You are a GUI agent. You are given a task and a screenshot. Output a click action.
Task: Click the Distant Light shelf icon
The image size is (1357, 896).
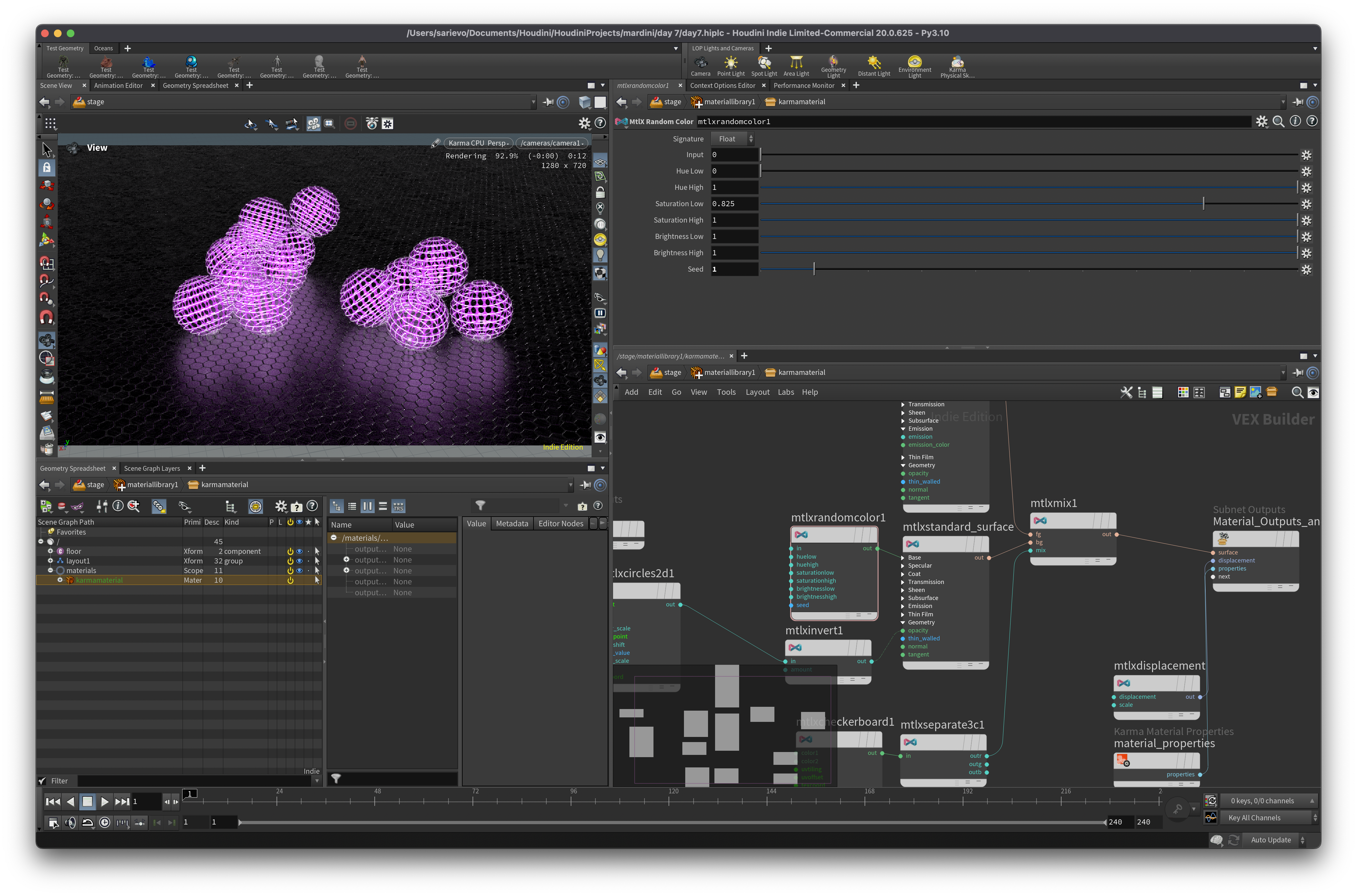pyautogui.click(x=874, y=66)
